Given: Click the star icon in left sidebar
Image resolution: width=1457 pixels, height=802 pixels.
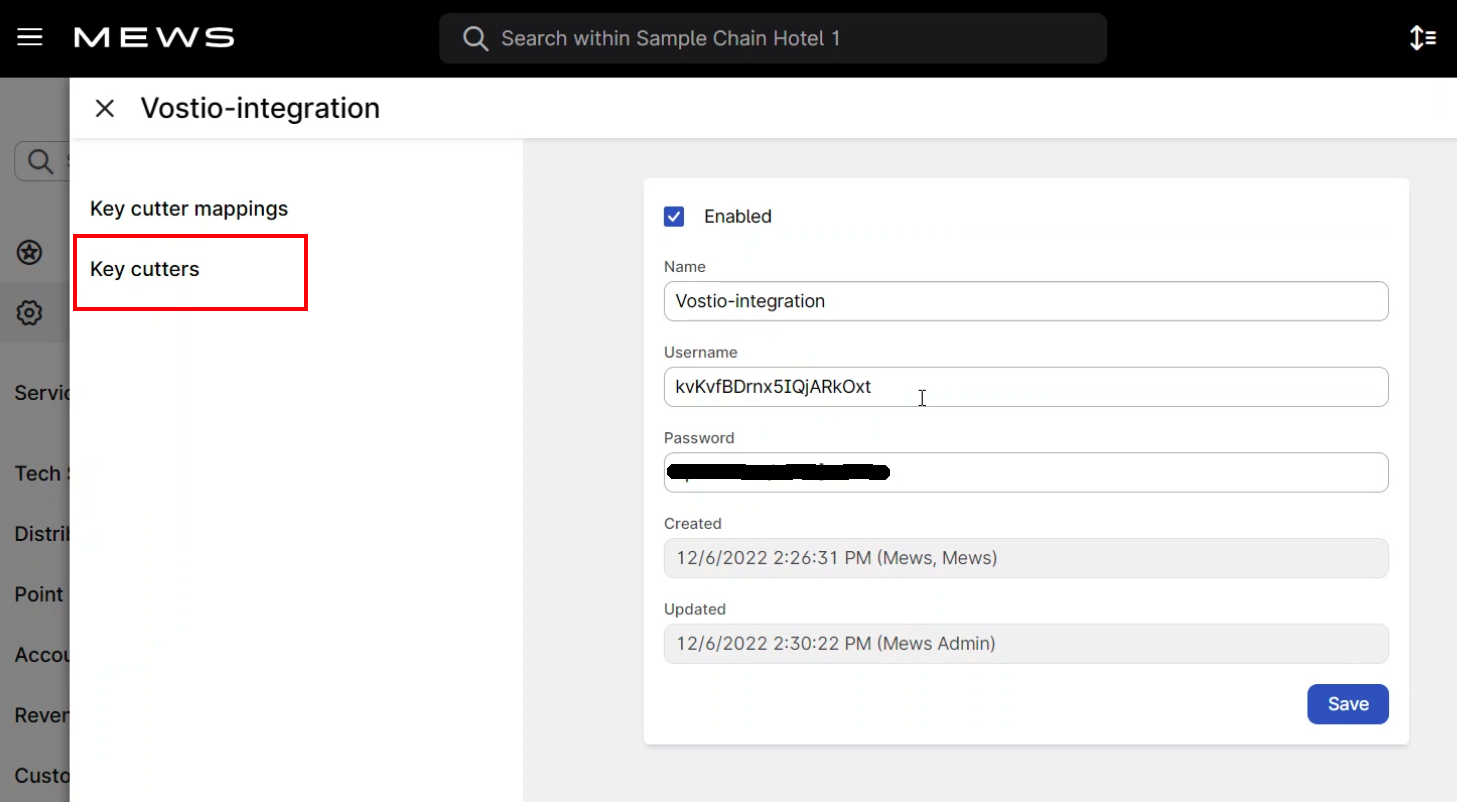Looking at the screenshot, I should [x=30, y=252].
